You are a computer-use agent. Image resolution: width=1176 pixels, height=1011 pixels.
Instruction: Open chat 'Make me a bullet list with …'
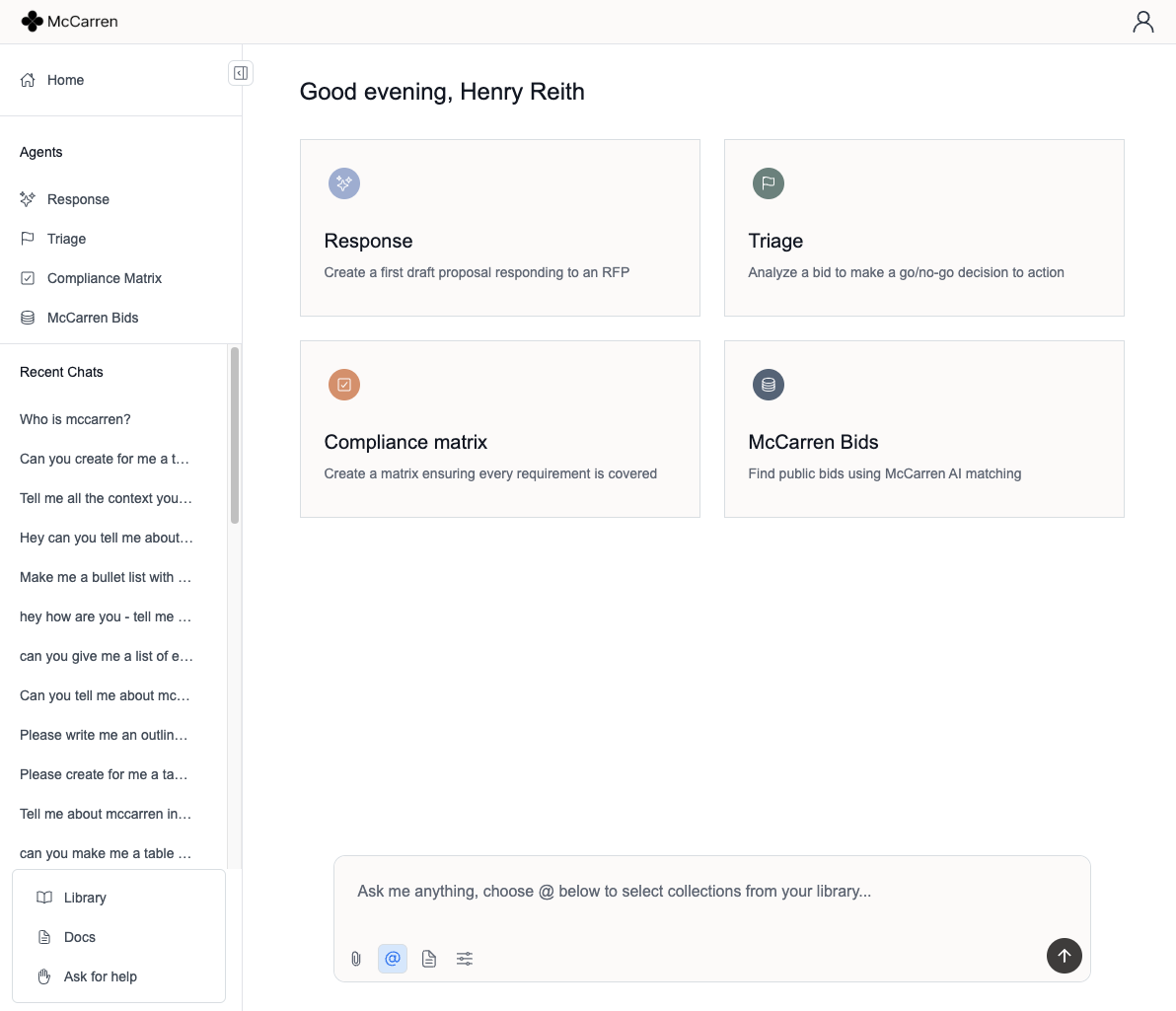point(106,577)
